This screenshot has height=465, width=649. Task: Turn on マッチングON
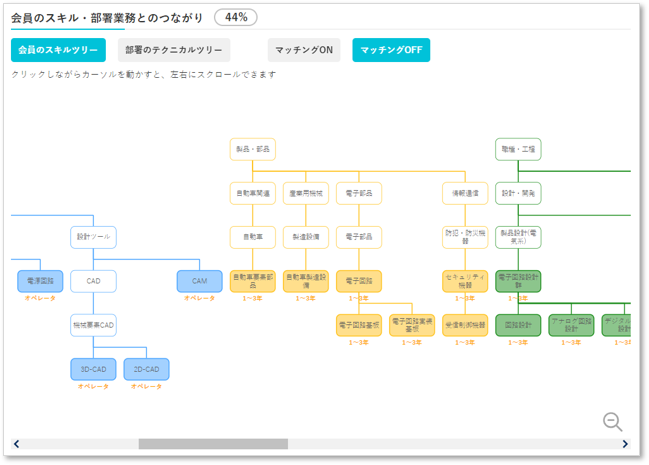pyautogui.click(x=304, y=50)
